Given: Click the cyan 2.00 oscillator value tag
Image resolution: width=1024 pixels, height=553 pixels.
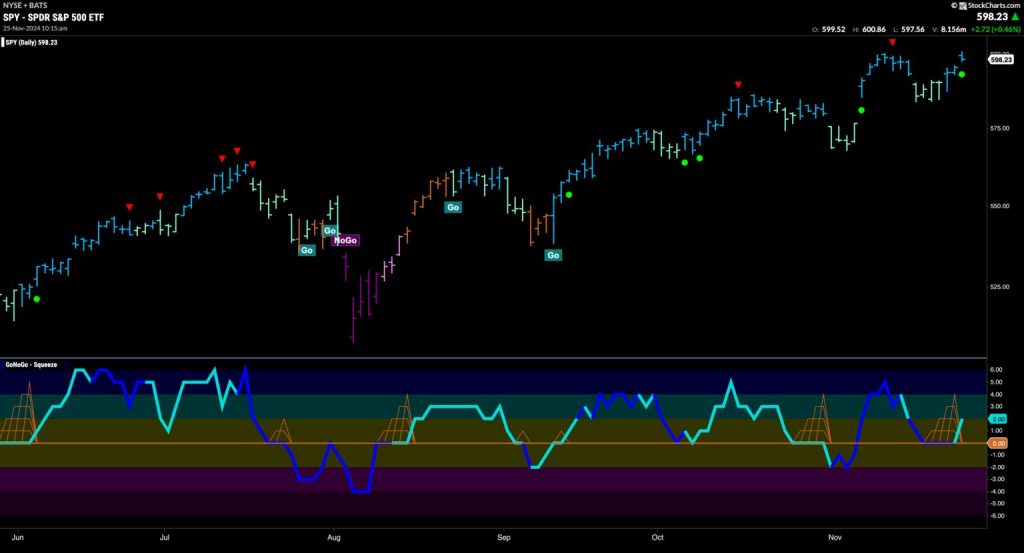Looking at the screenshot, I should (x=999, y=419).
